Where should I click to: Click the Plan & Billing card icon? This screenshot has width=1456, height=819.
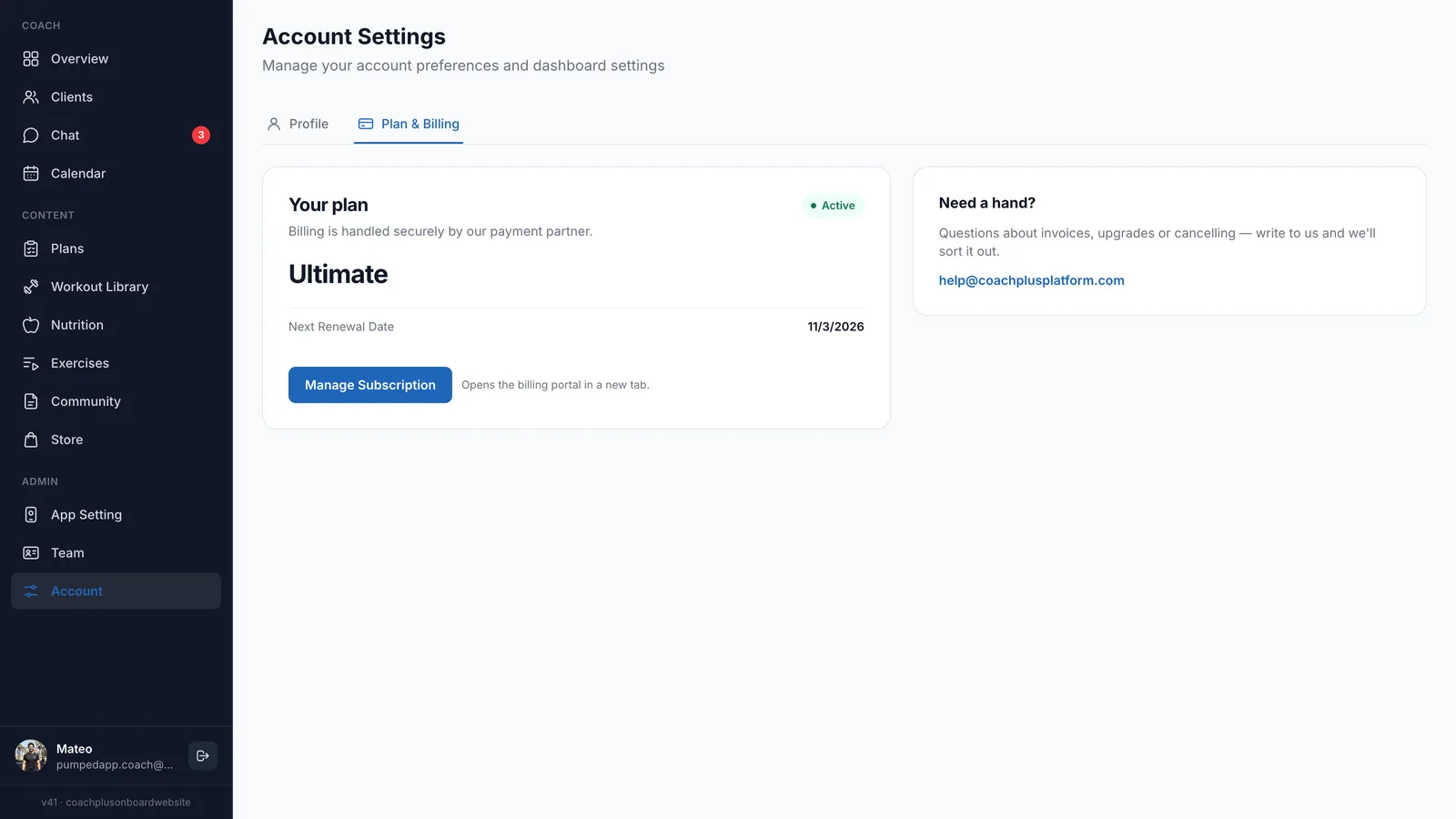tap(366, 124)
